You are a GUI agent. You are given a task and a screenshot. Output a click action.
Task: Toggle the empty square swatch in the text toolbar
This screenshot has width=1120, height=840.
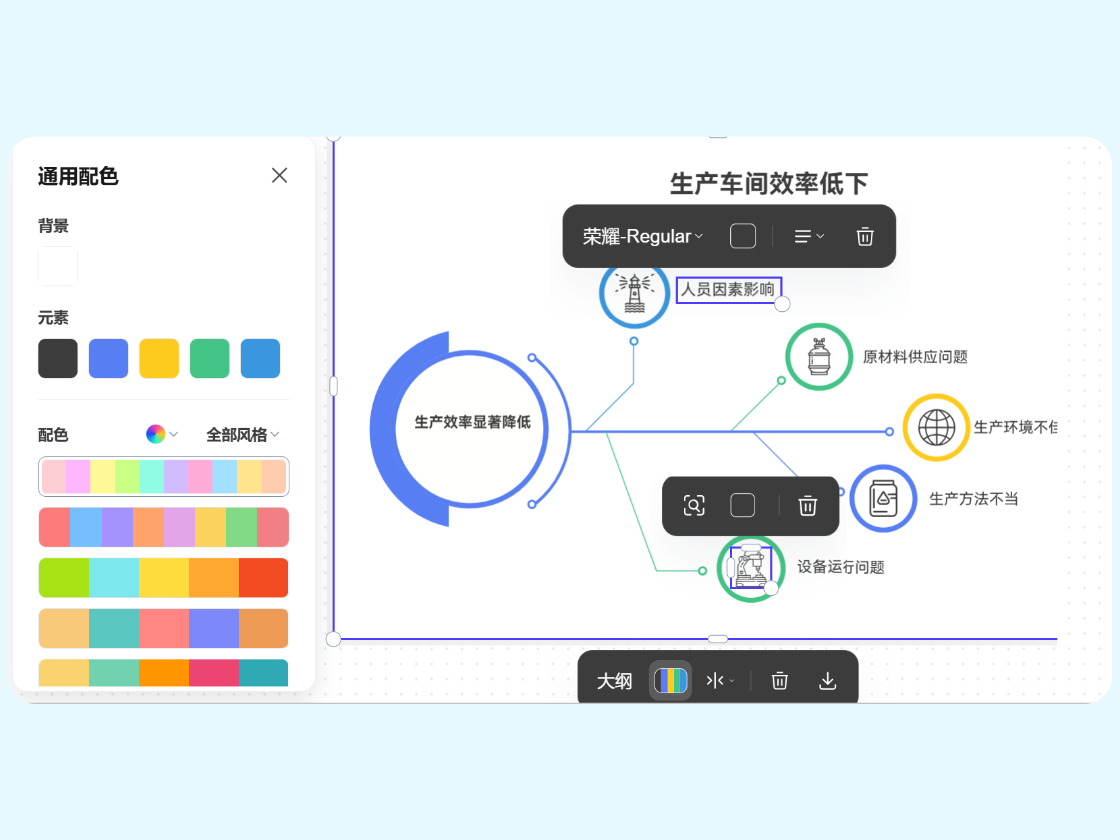(743, 236)
